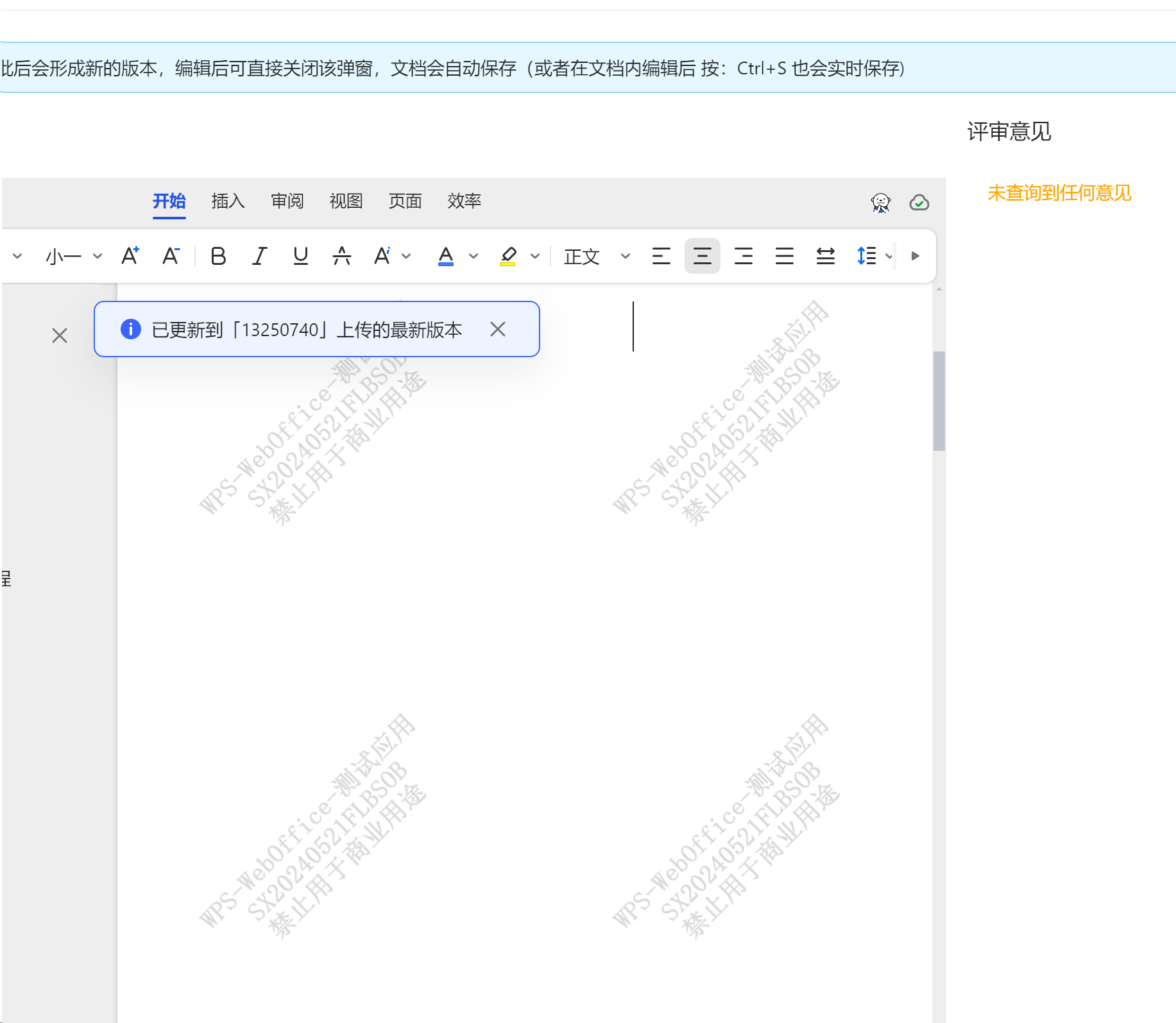1176x1023 pixels.
Task: Switch to 插入 tab
Action: (x=228, y=201)
